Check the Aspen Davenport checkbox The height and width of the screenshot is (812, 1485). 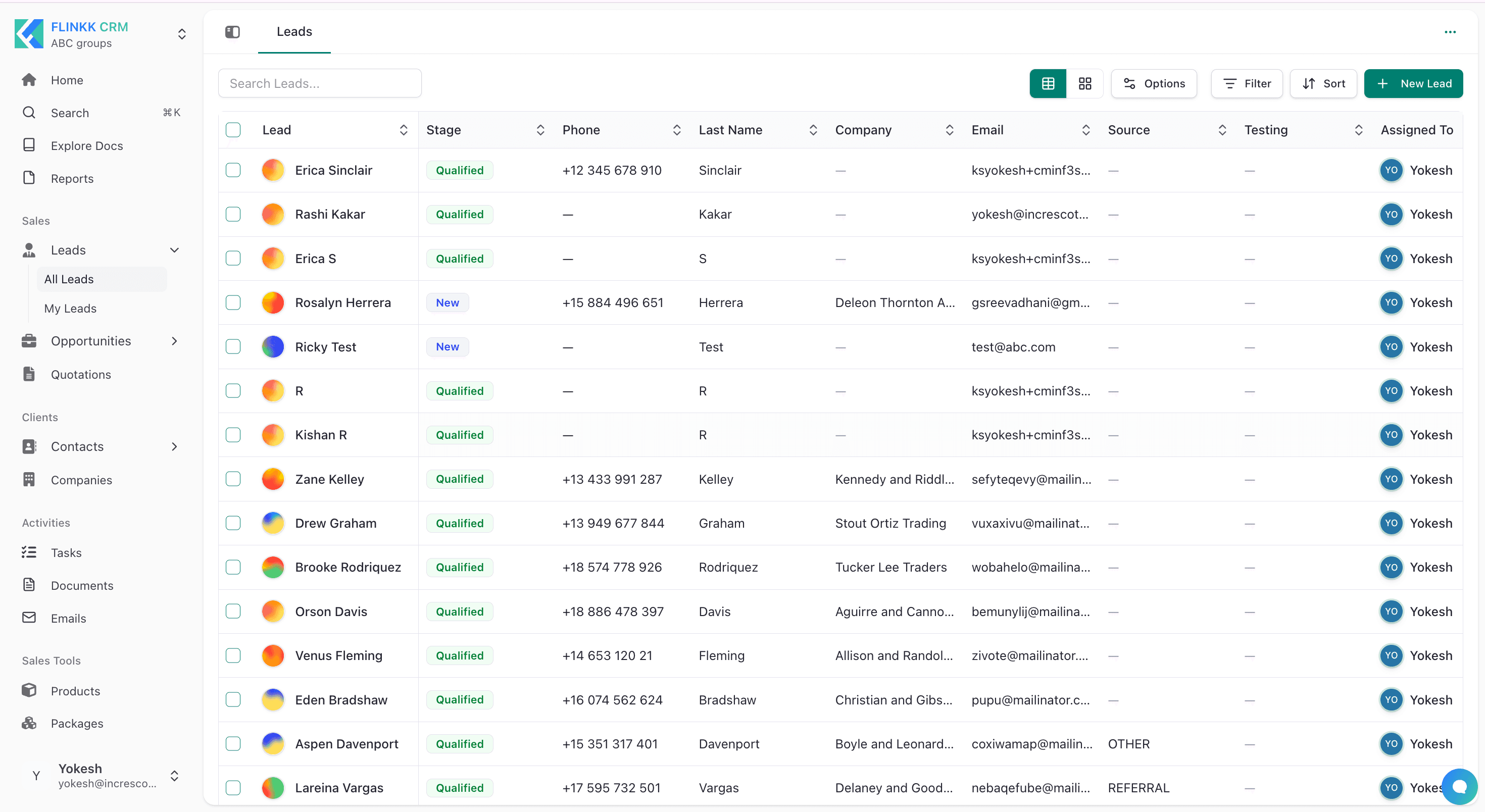pyautogui.click(x=233, y=743)
